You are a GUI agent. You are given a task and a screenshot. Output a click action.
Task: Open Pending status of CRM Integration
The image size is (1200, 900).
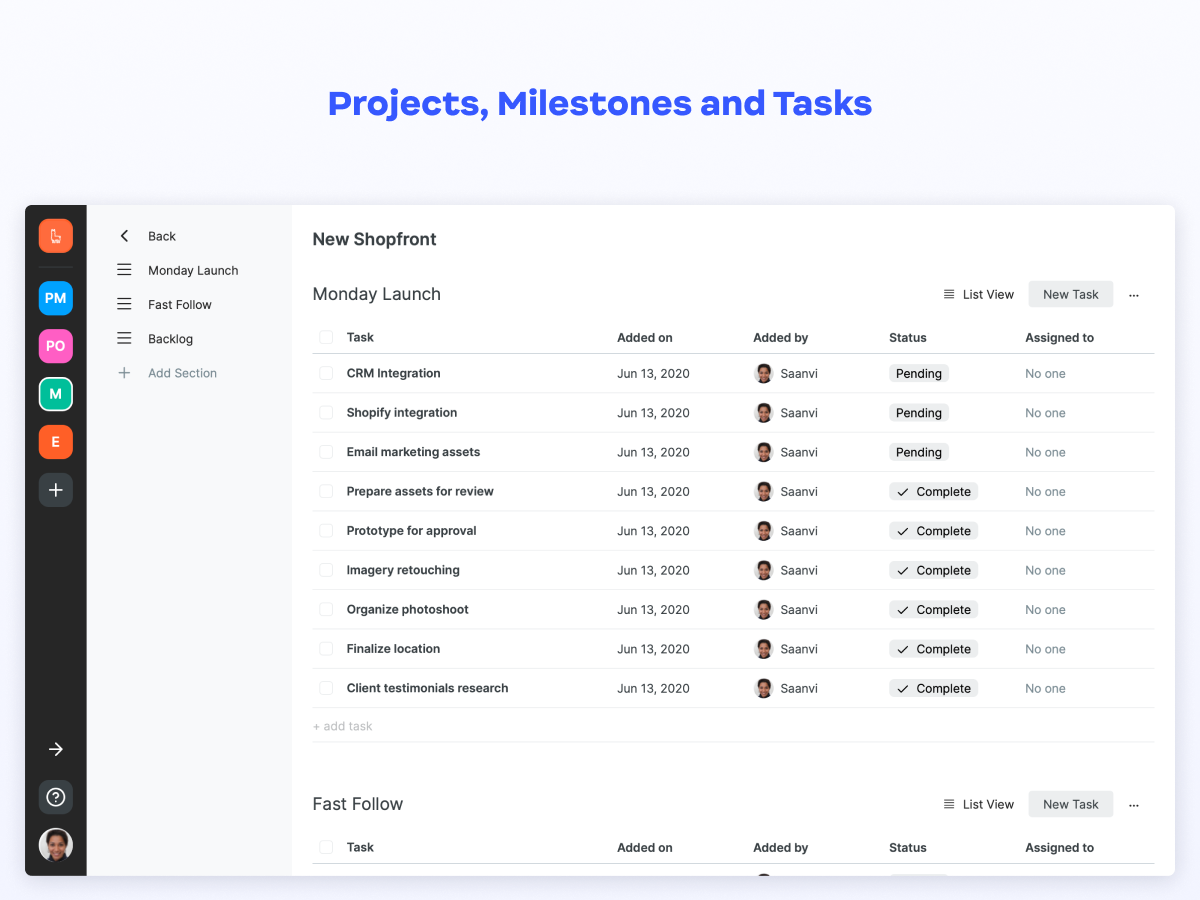tap(919, 373)
